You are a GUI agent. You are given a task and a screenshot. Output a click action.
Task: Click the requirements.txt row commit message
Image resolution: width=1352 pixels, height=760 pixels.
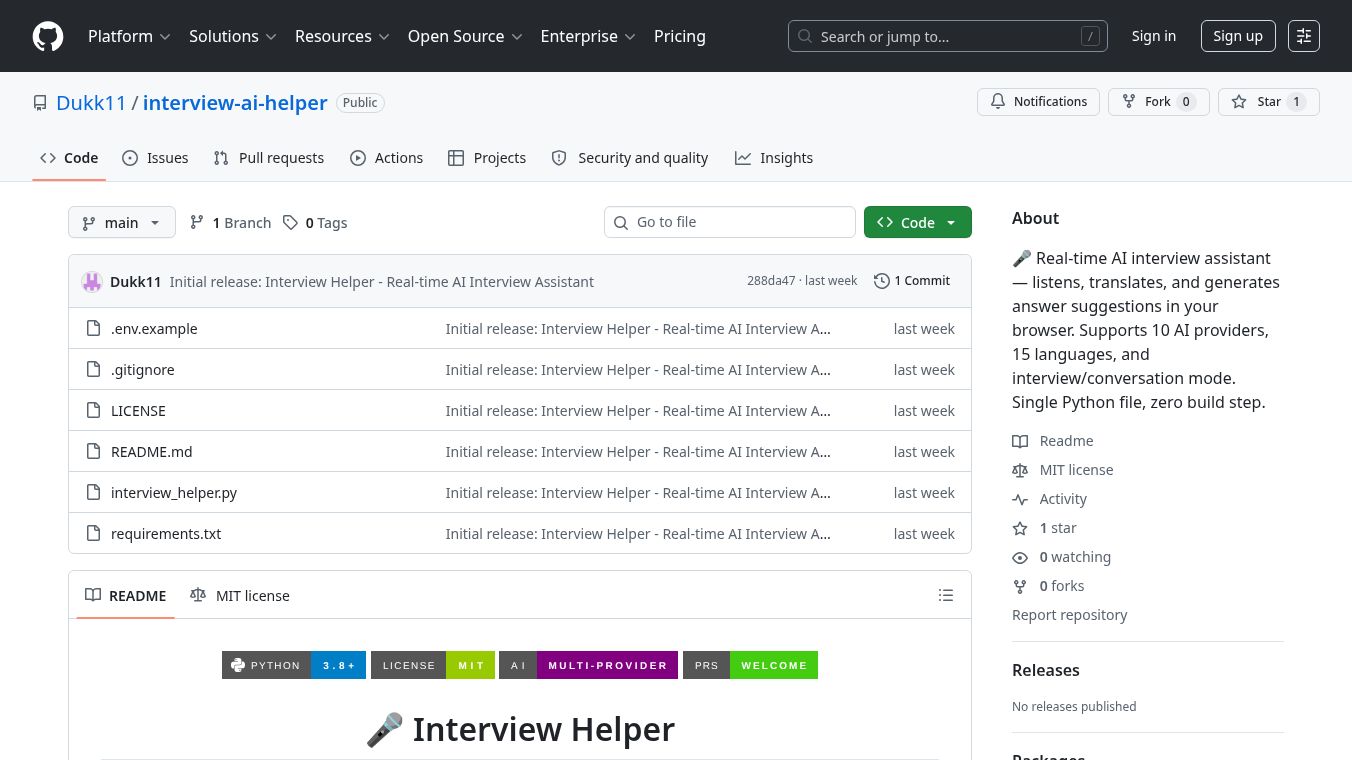tap(638, 534)
